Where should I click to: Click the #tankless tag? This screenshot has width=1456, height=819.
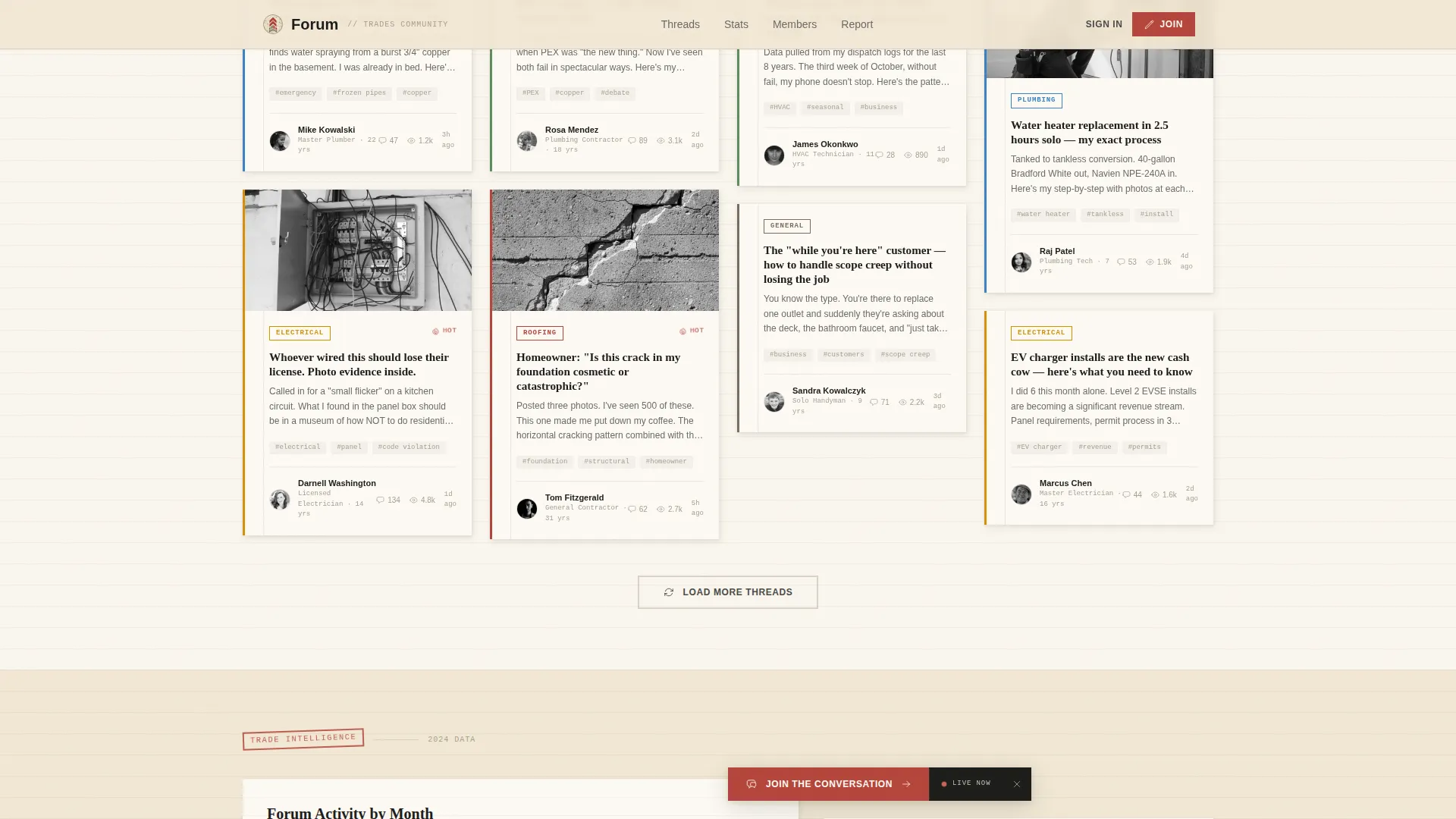(x=1105, y=215)
